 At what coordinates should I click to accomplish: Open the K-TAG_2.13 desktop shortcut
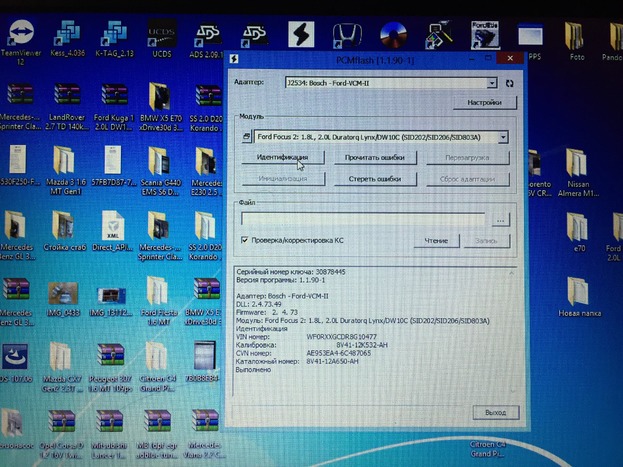[x=112, y=40]
